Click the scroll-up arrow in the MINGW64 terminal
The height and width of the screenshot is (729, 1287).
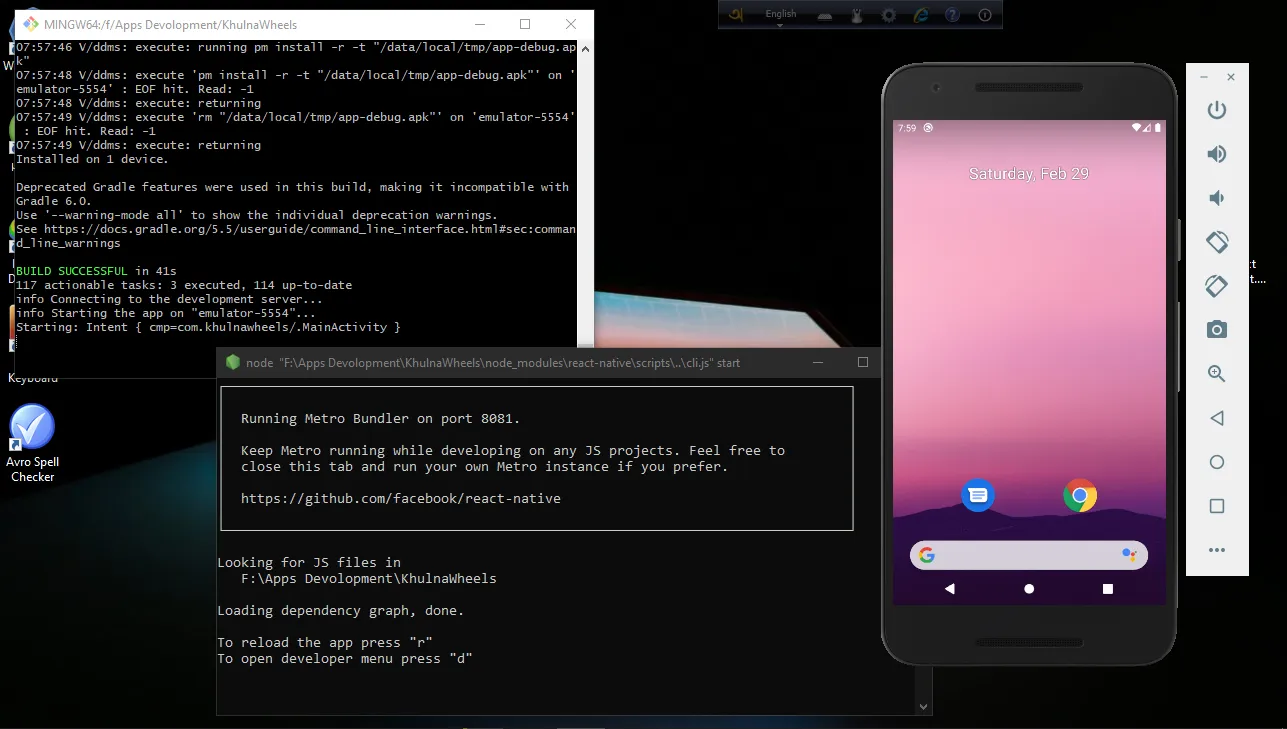tap(586, 47)
